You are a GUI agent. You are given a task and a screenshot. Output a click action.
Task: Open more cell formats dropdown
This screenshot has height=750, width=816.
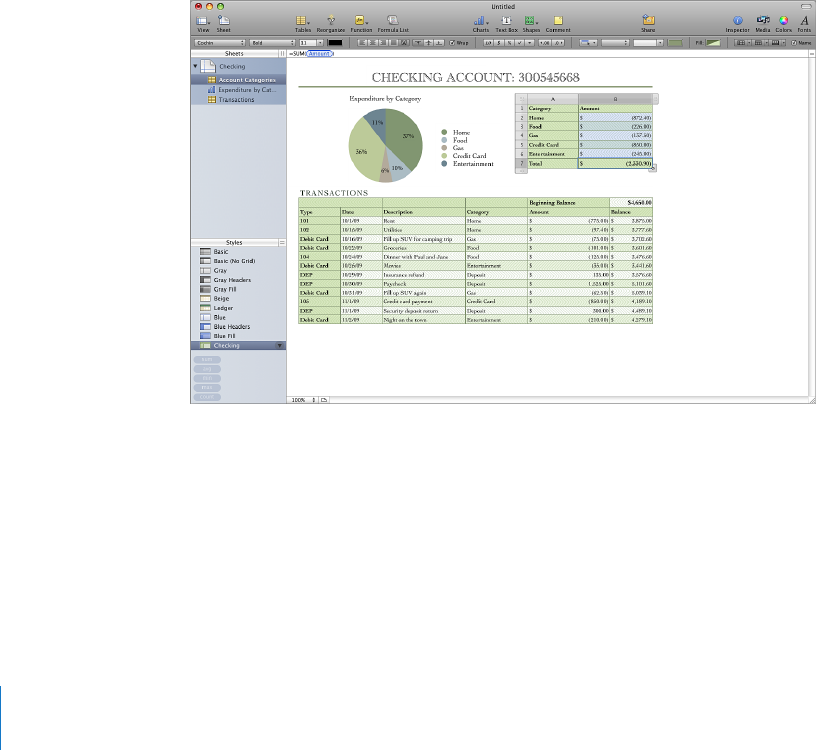530,43
